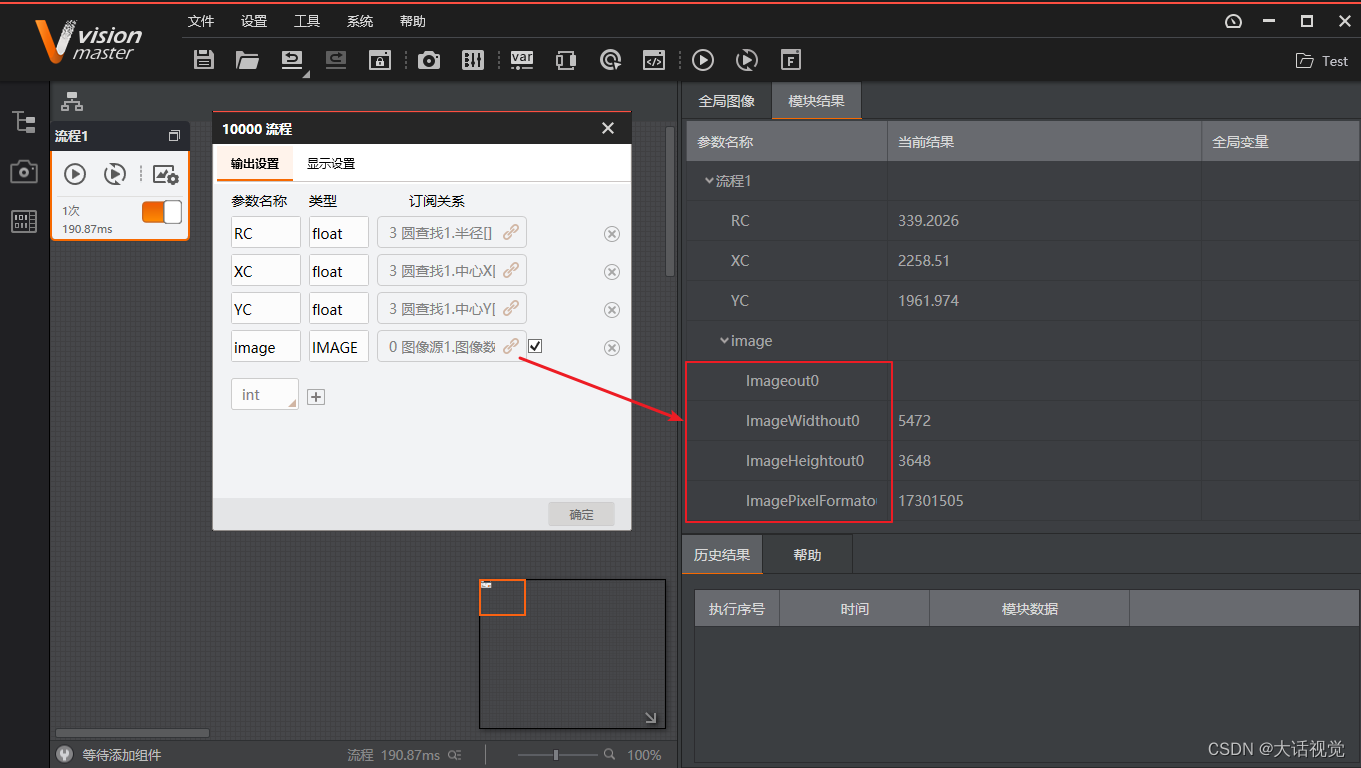
Task: Switch to the 显示设置 tab
Action: click(x=331, y=163)
